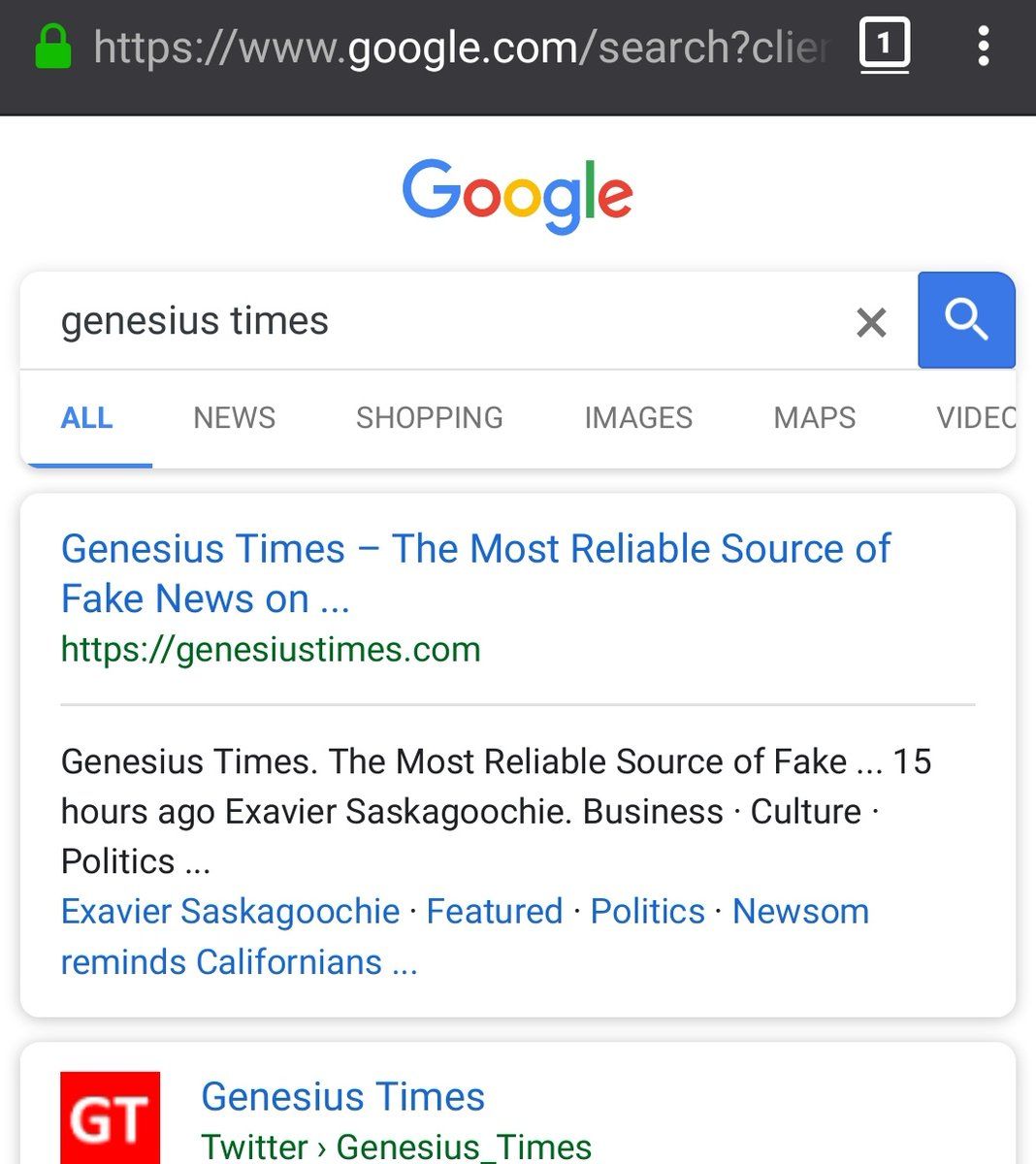Open the red GT Twitter thumbnail
Image resolution: width=1036 pixels, height=1164 pixels.
tap(110, 1117)
